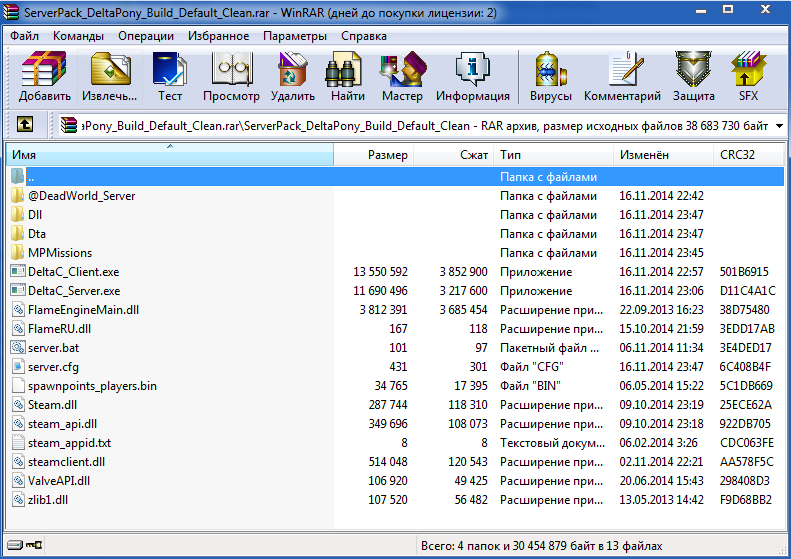Image resolution: width=791 pixels, height=559 pixels.
Task: Scan archive with Вирусы (Virus) tool
Action: [551, 78]
